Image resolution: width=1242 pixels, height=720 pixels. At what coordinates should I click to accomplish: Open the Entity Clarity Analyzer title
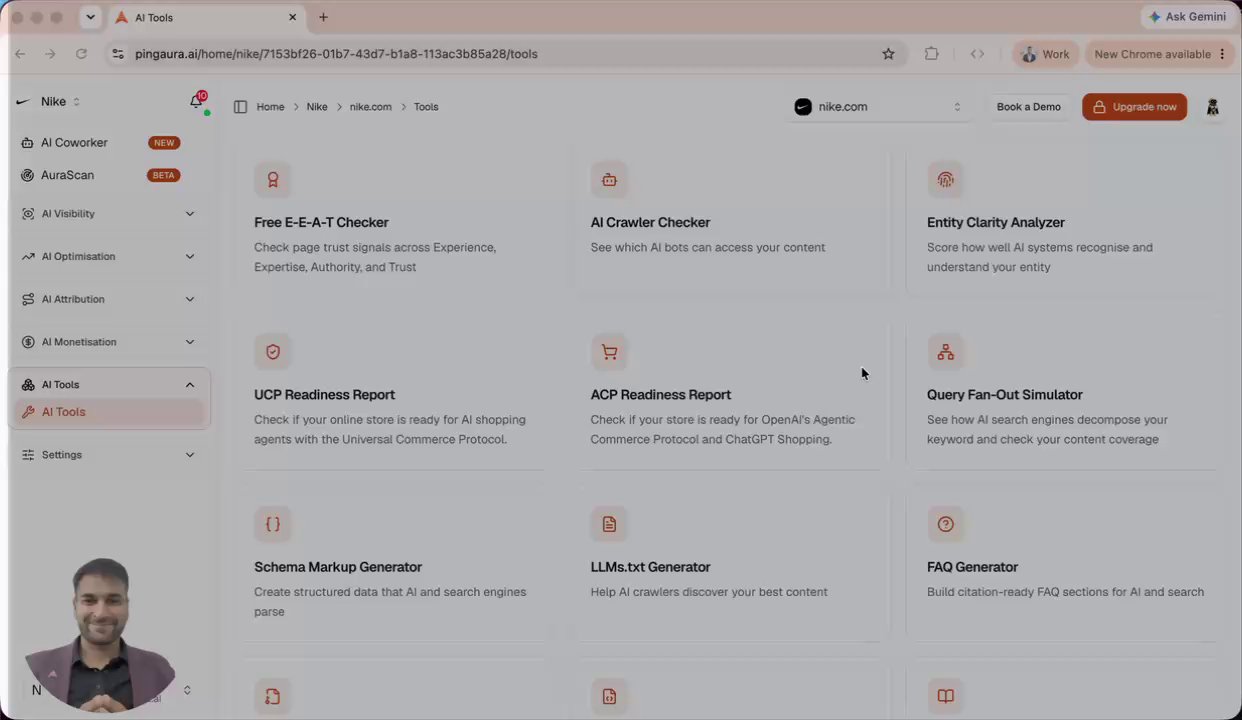click(995, 222)
